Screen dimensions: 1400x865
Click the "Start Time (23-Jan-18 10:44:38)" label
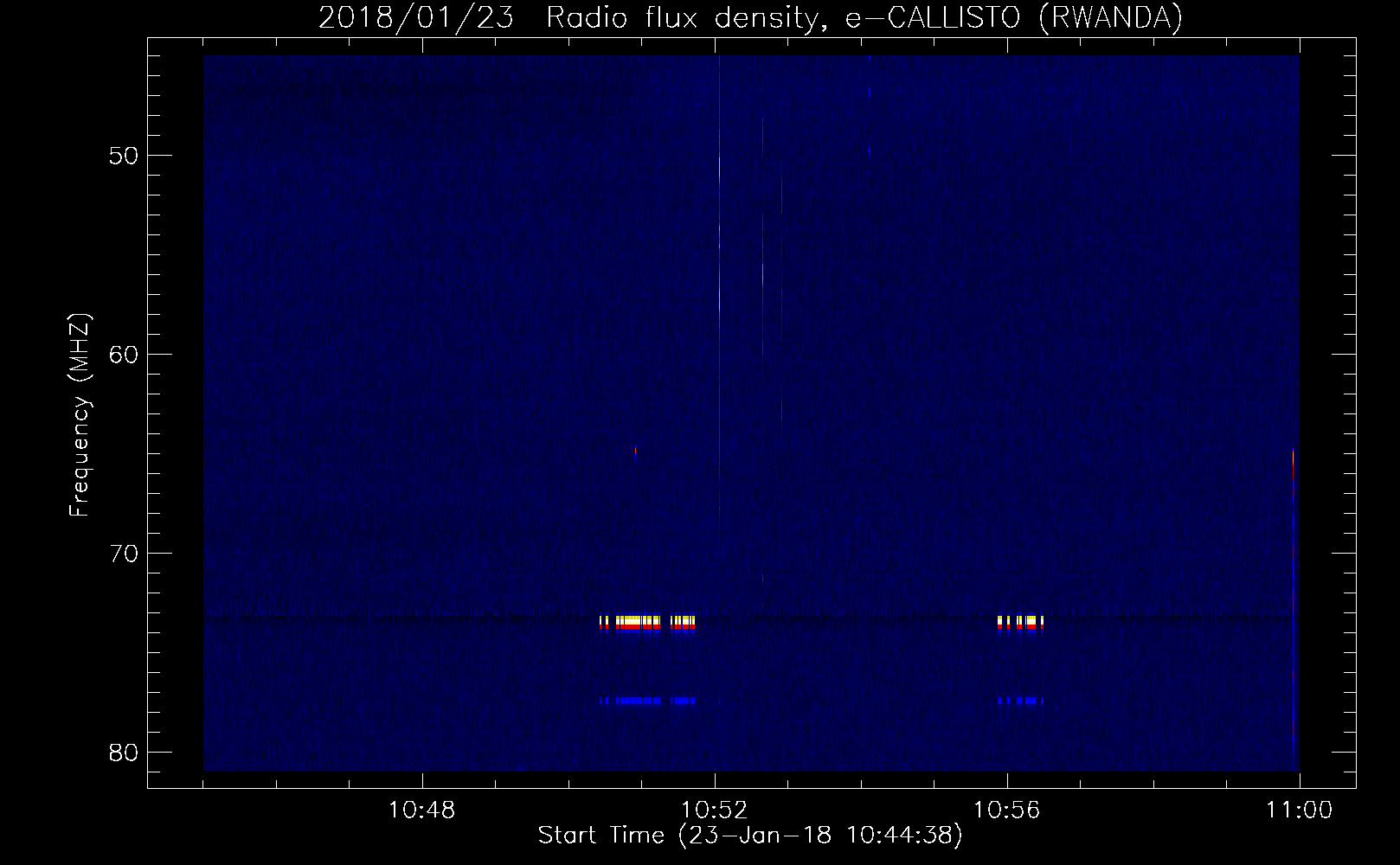pos(750,836)
